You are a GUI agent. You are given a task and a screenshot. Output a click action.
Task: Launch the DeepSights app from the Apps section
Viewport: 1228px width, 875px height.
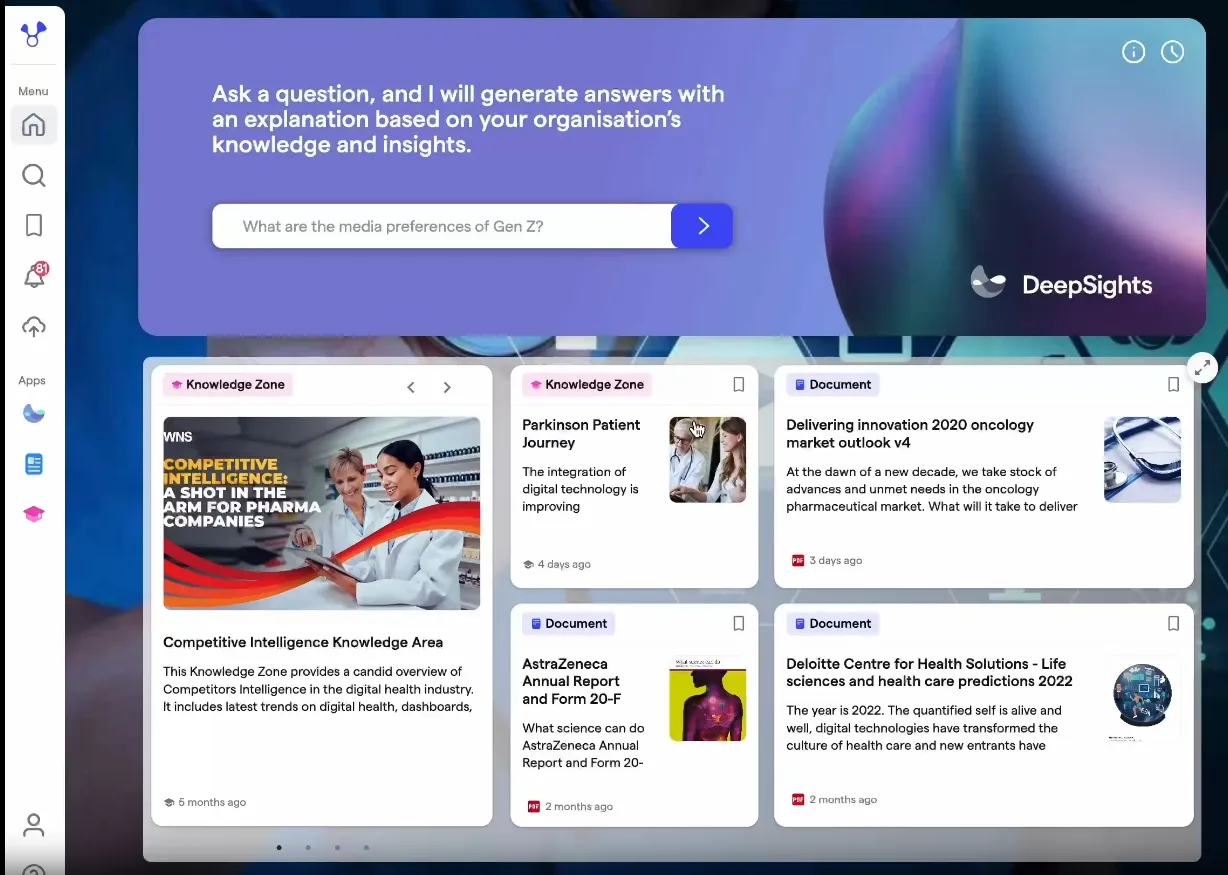pos(34,414)
